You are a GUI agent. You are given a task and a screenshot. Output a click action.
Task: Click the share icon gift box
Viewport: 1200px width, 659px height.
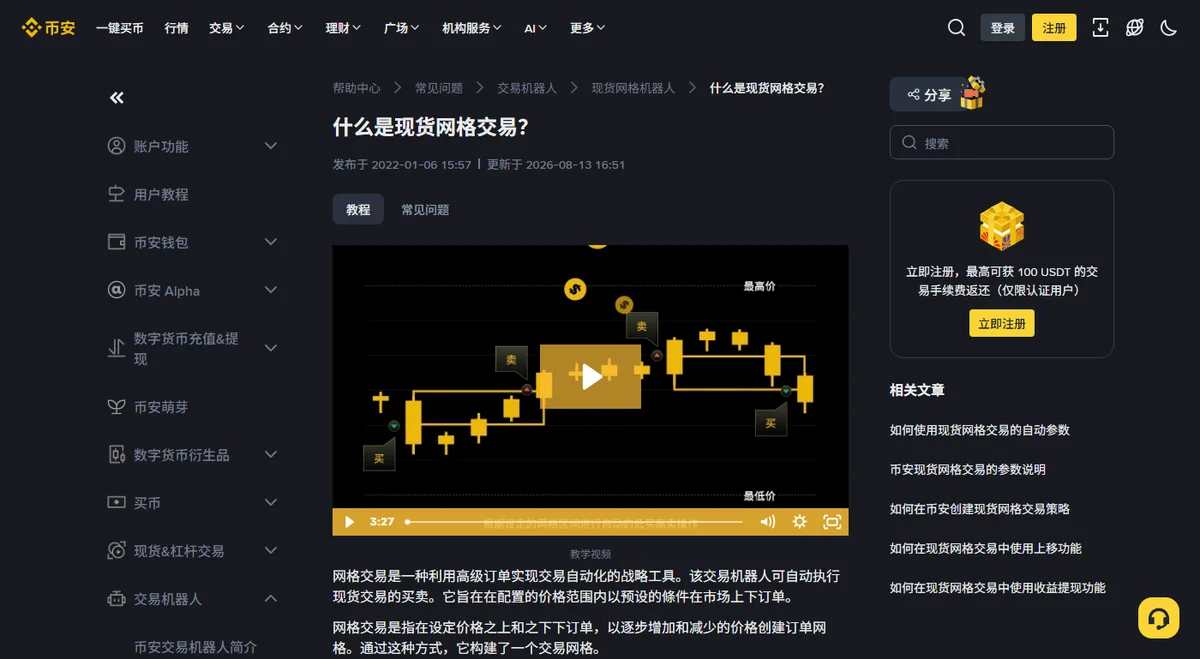click(x=972, y=95)
